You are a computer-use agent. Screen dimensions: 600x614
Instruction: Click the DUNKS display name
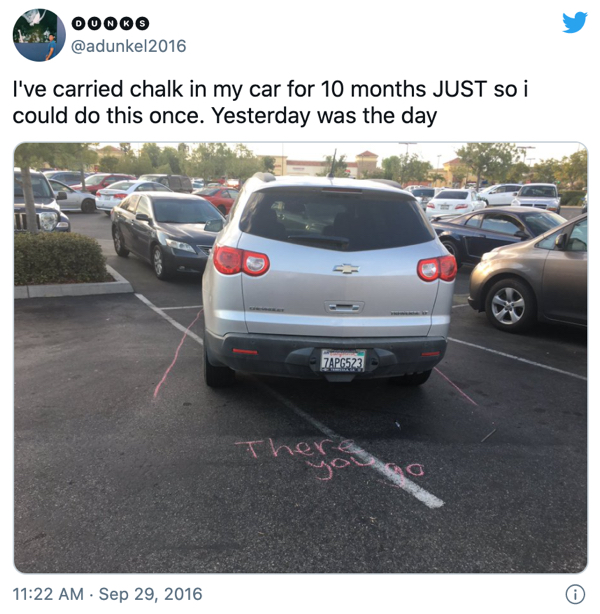pyautogui.click(x=110, y=23)
